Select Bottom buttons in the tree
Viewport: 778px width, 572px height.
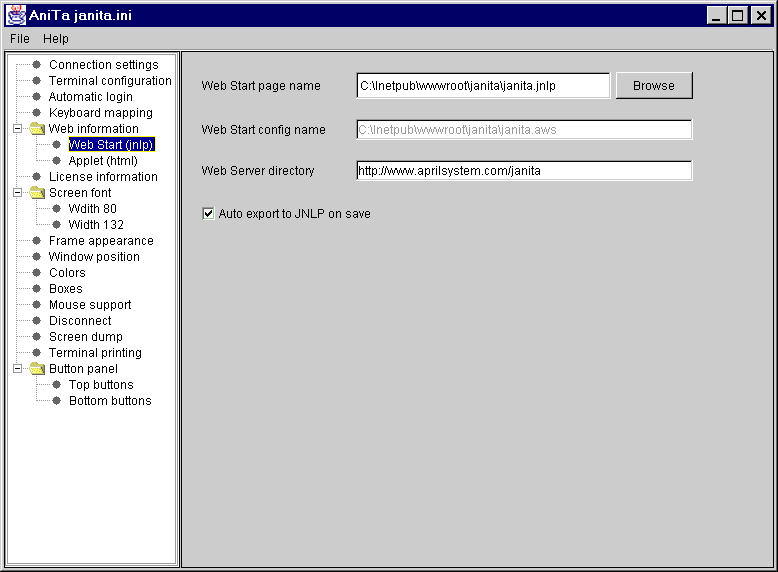pyautogui.click(x=110, y=401)
